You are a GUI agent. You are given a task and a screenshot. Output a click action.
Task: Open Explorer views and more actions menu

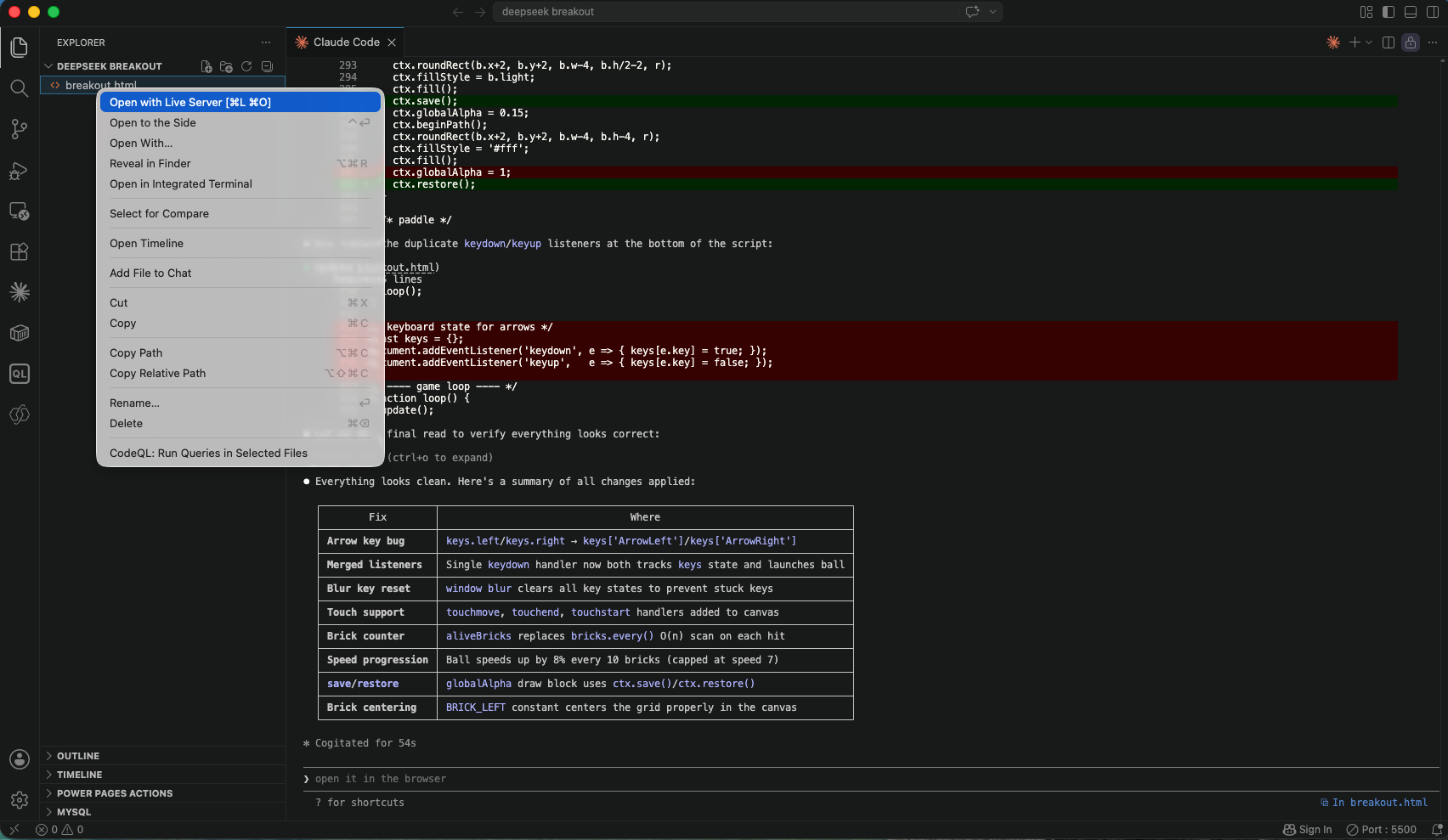[266, 42]
